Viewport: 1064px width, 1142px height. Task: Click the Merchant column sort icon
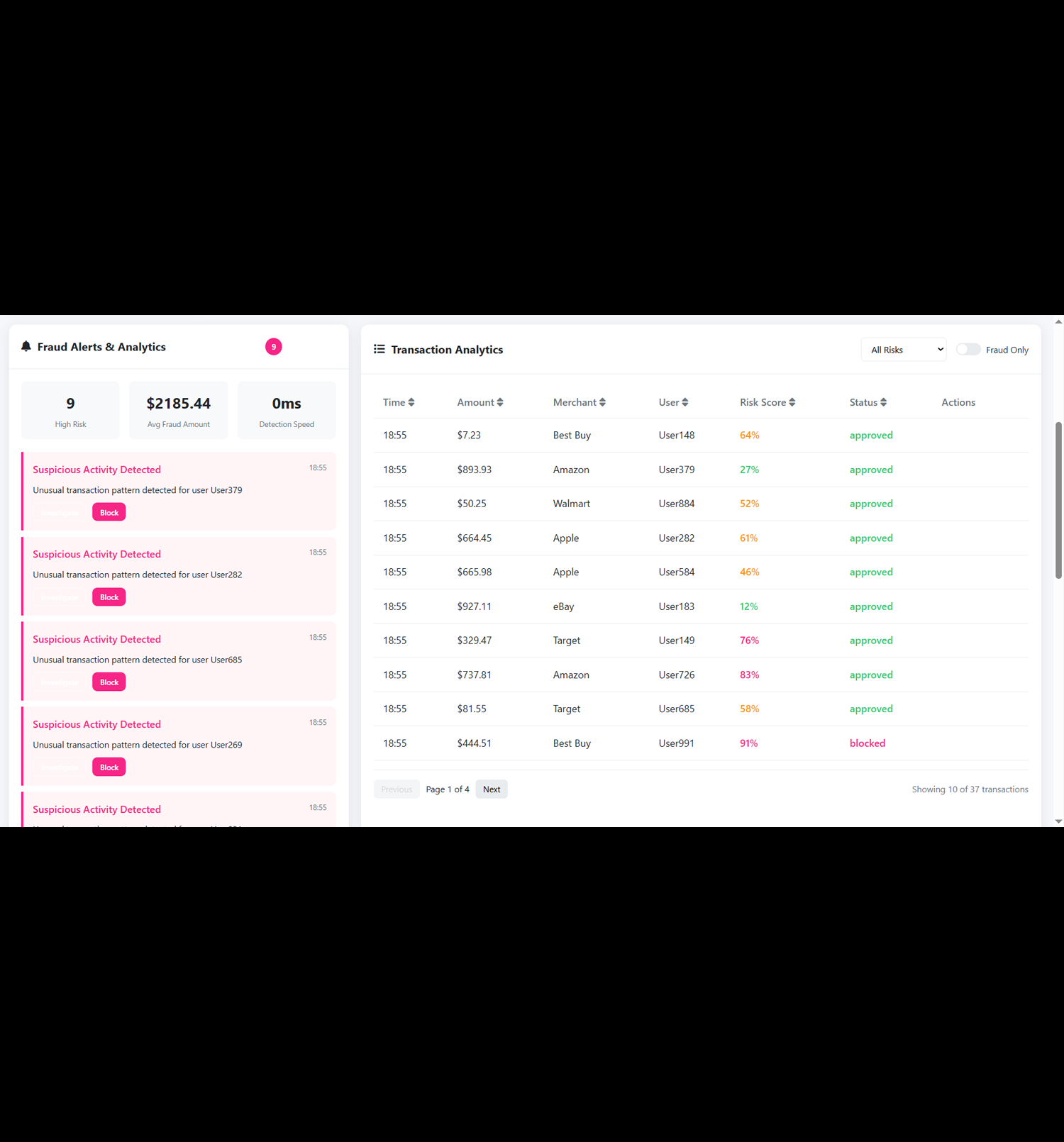coord(602,402)
